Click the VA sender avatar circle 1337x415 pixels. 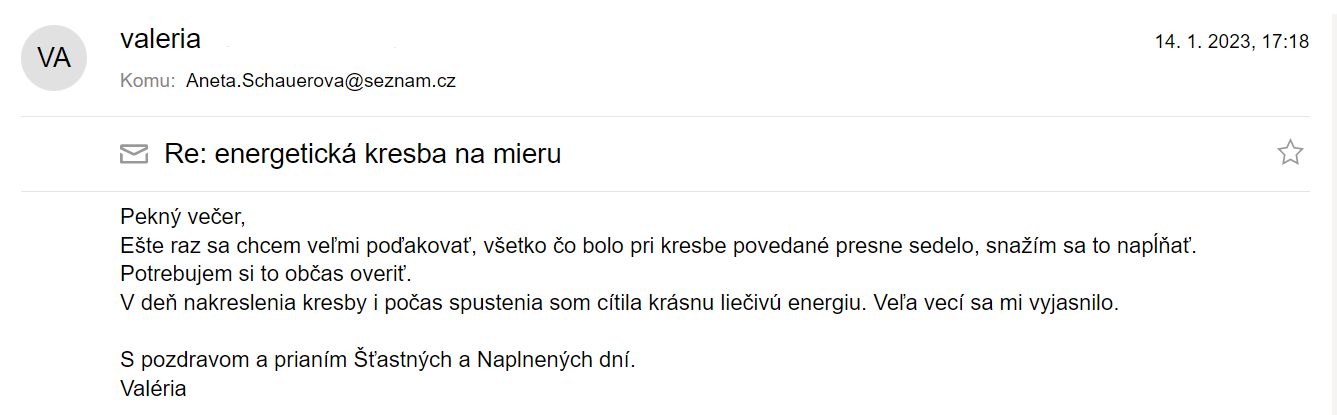[54, 57]
